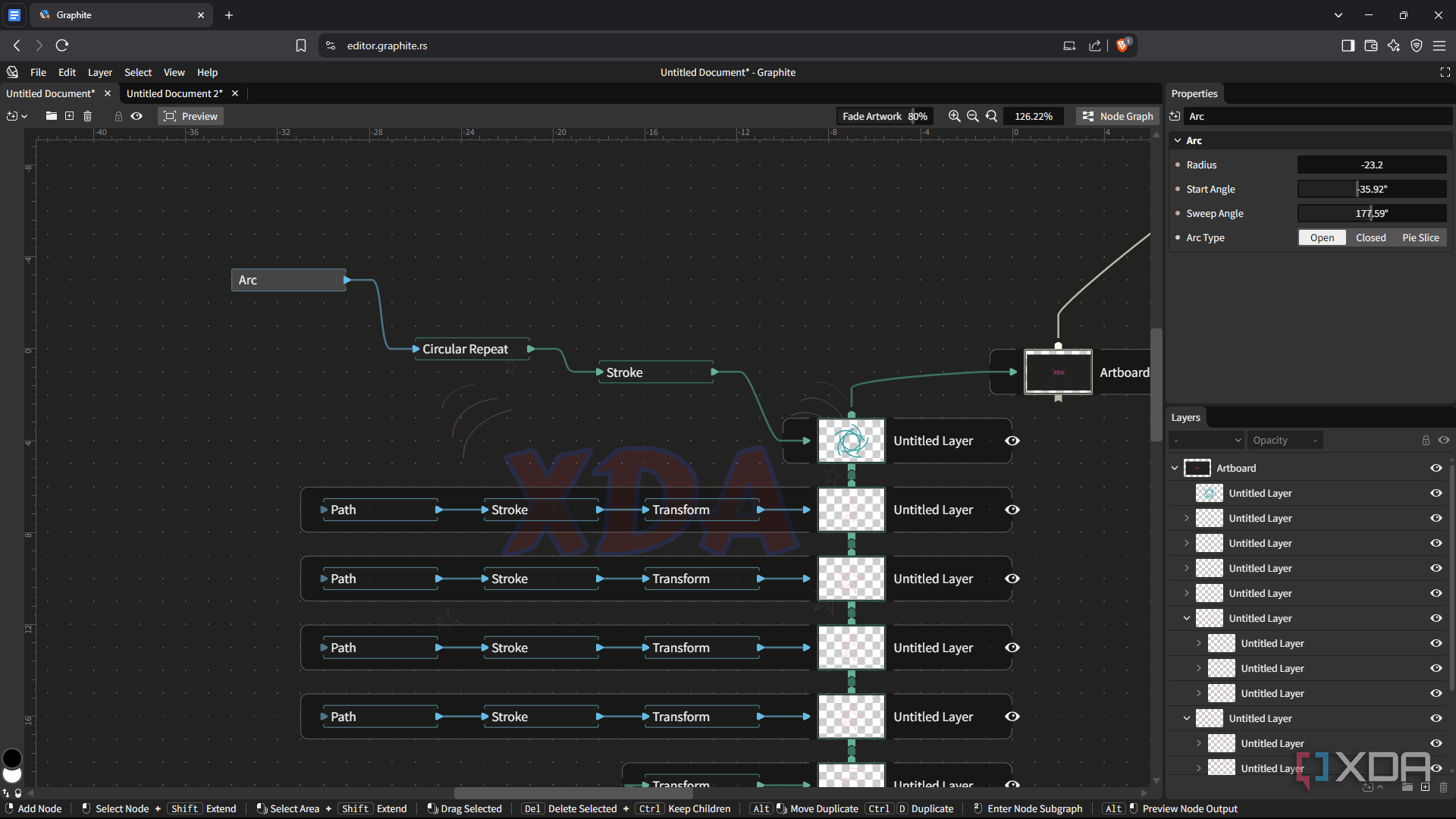Viewport: 1456px width, 819px height.
Task: Open the Layer menu
Action: click(x=99, y=72)
